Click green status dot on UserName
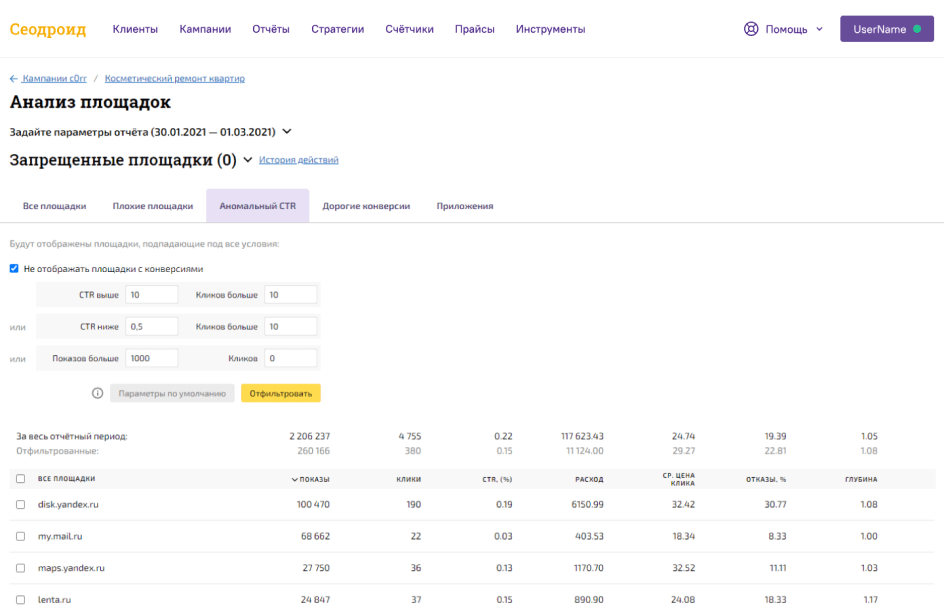 point(917,29)
